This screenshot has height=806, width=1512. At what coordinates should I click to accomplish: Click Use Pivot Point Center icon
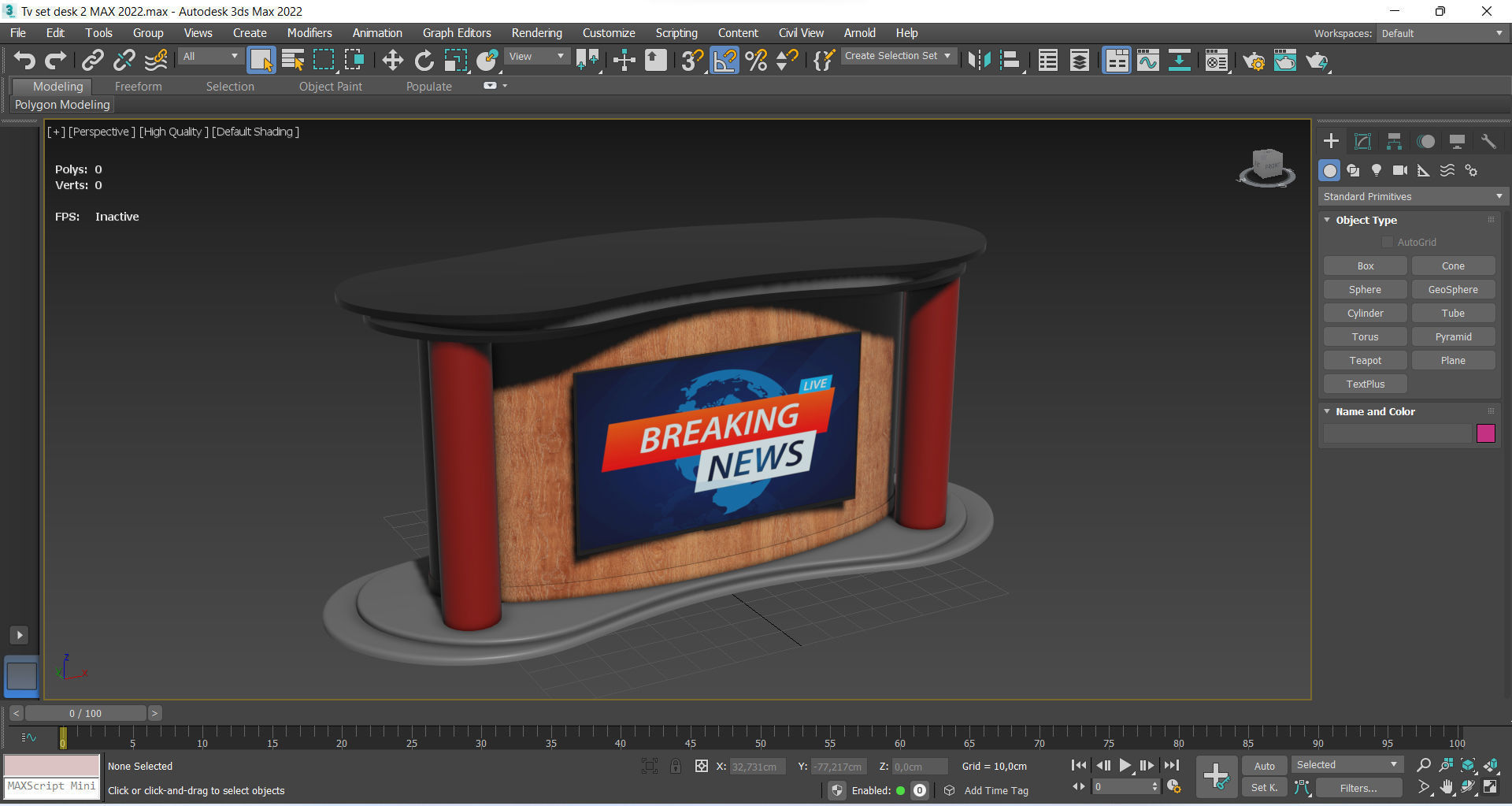(x=587, y=61)
